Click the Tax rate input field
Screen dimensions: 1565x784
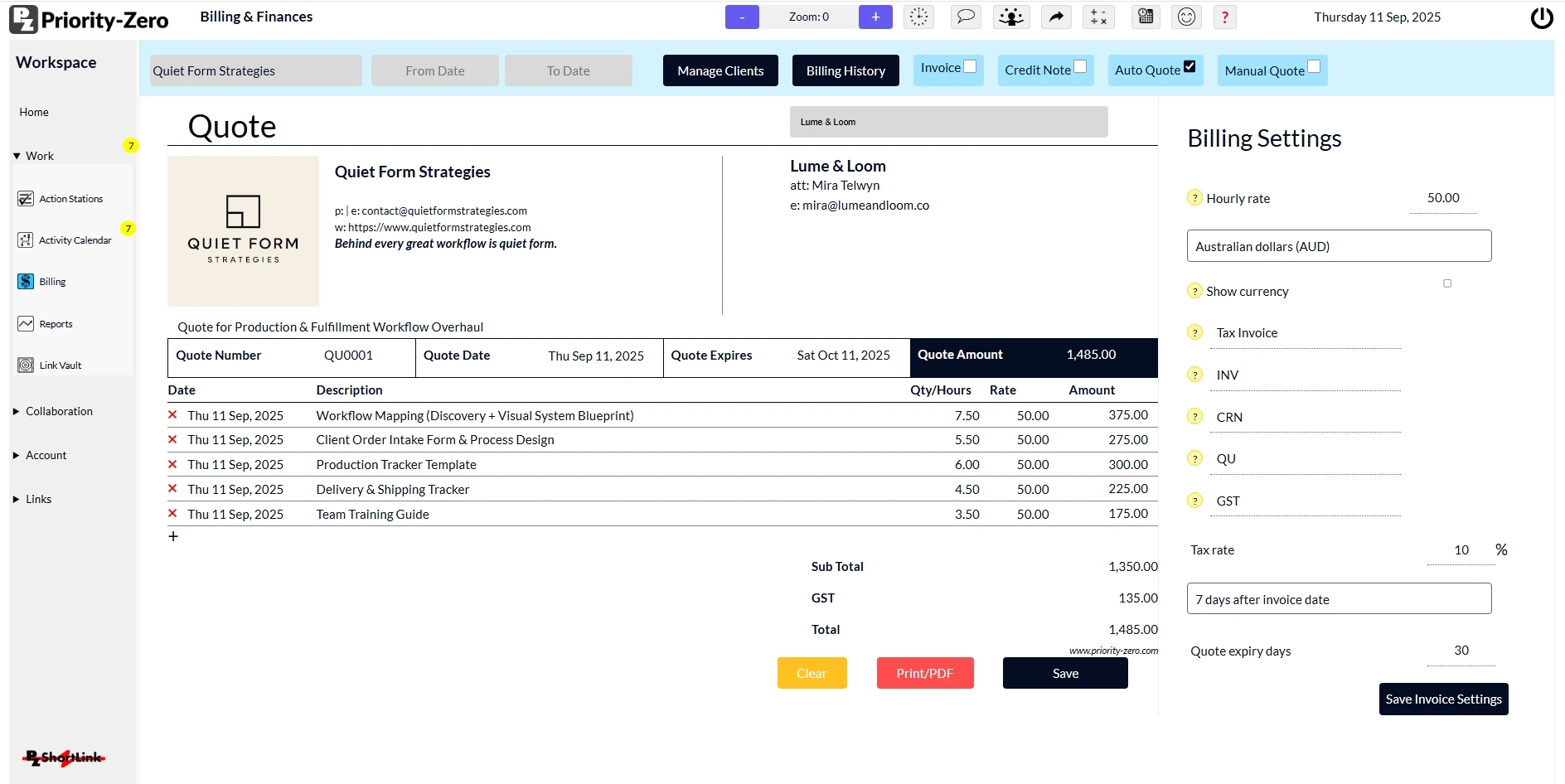[x=1460, y=550]
